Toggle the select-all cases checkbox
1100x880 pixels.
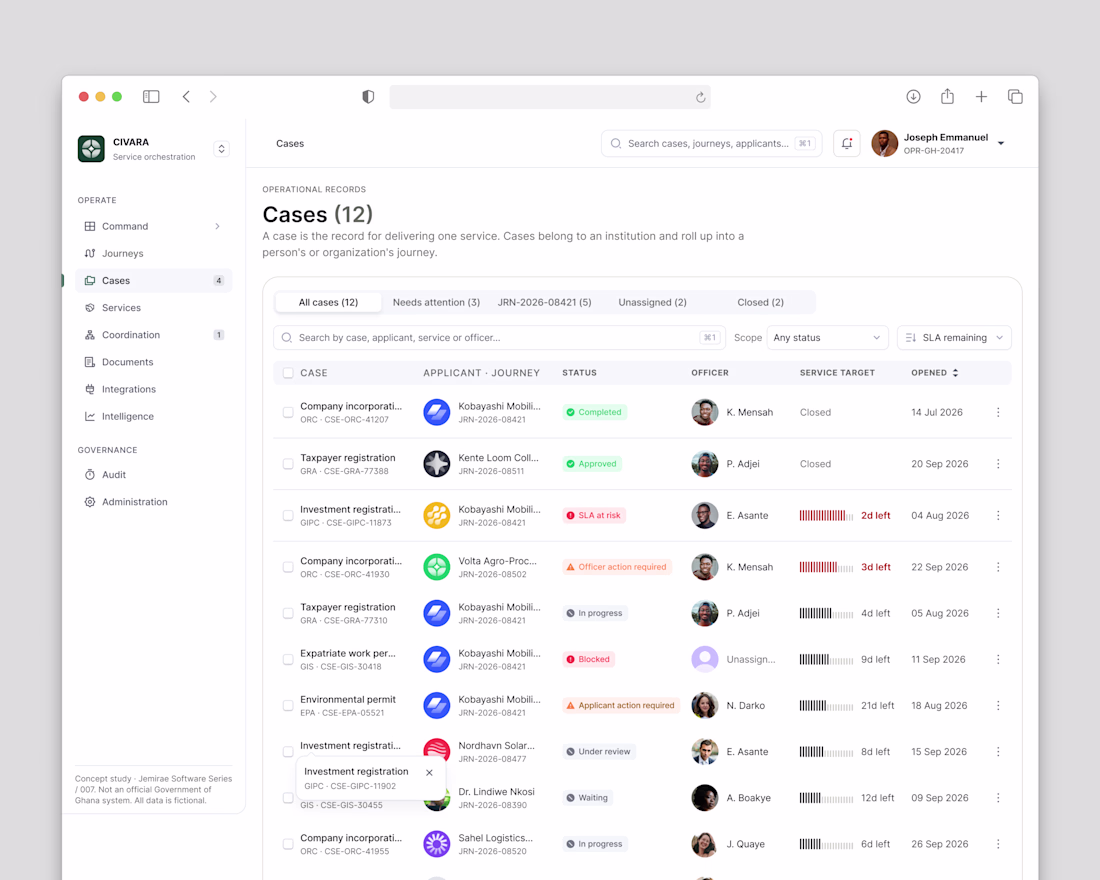[288, 373]
